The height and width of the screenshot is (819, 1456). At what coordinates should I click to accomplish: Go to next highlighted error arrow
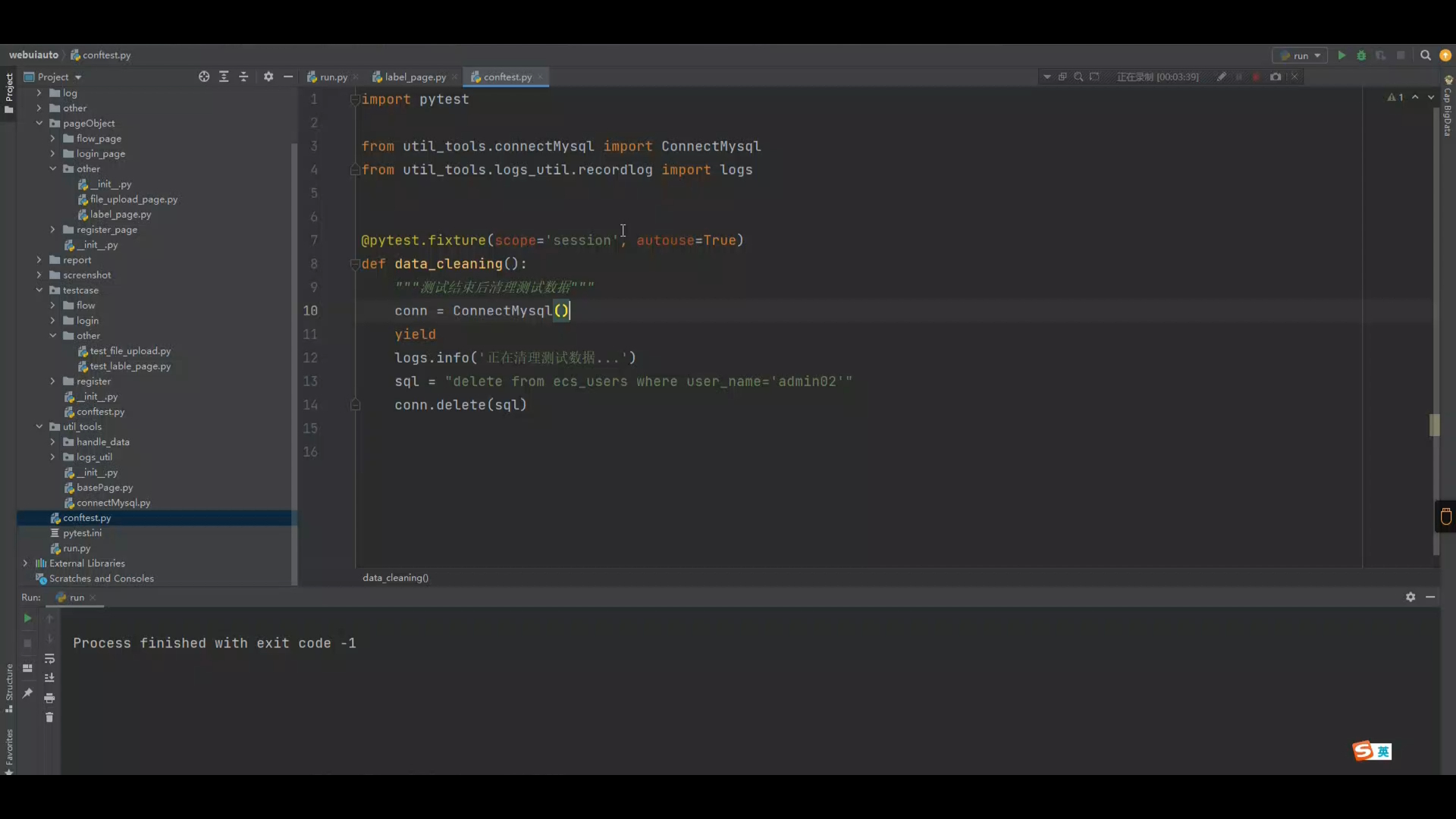click(x=1431, y=97)
